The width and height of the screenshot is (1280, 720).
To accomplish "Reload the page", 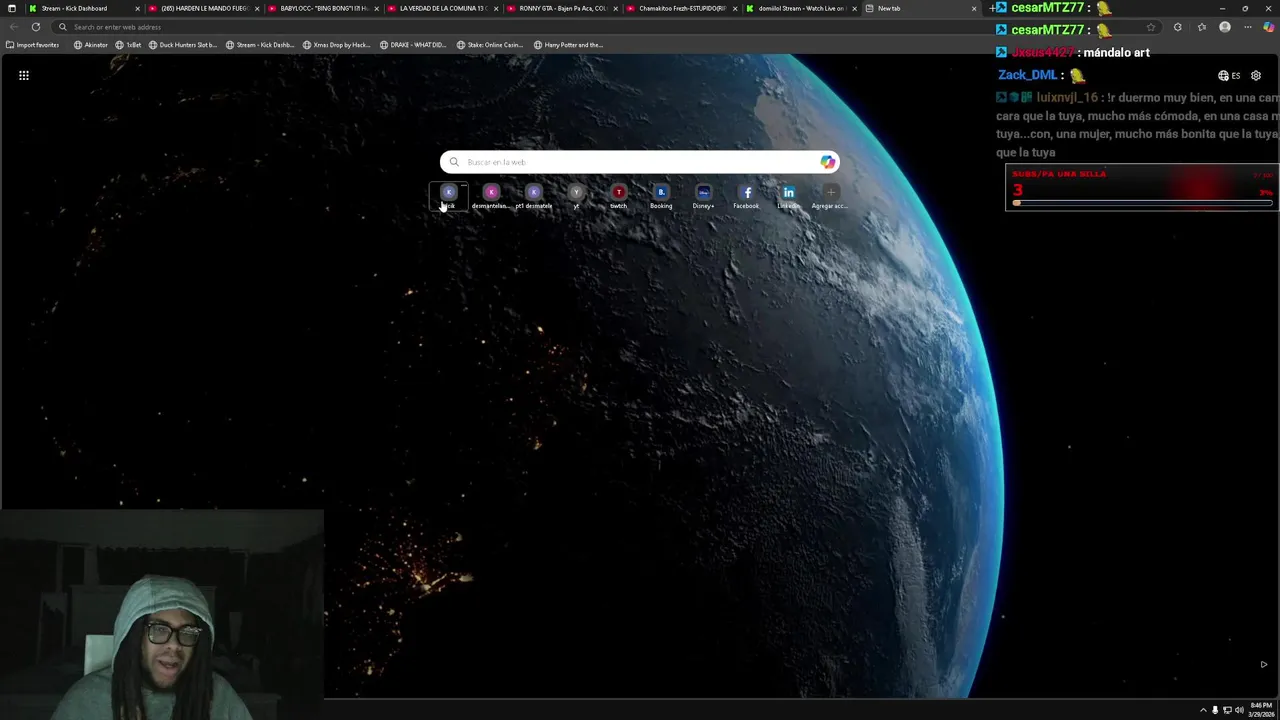I will (x=36, y=27).
